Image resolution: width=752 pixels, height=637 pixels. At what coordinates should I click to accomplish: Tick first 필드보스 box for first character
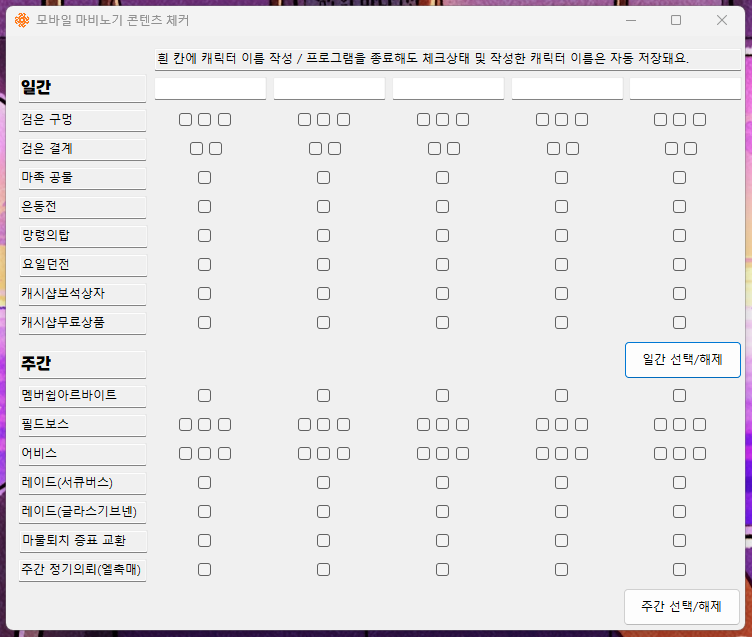click(185, 425)
